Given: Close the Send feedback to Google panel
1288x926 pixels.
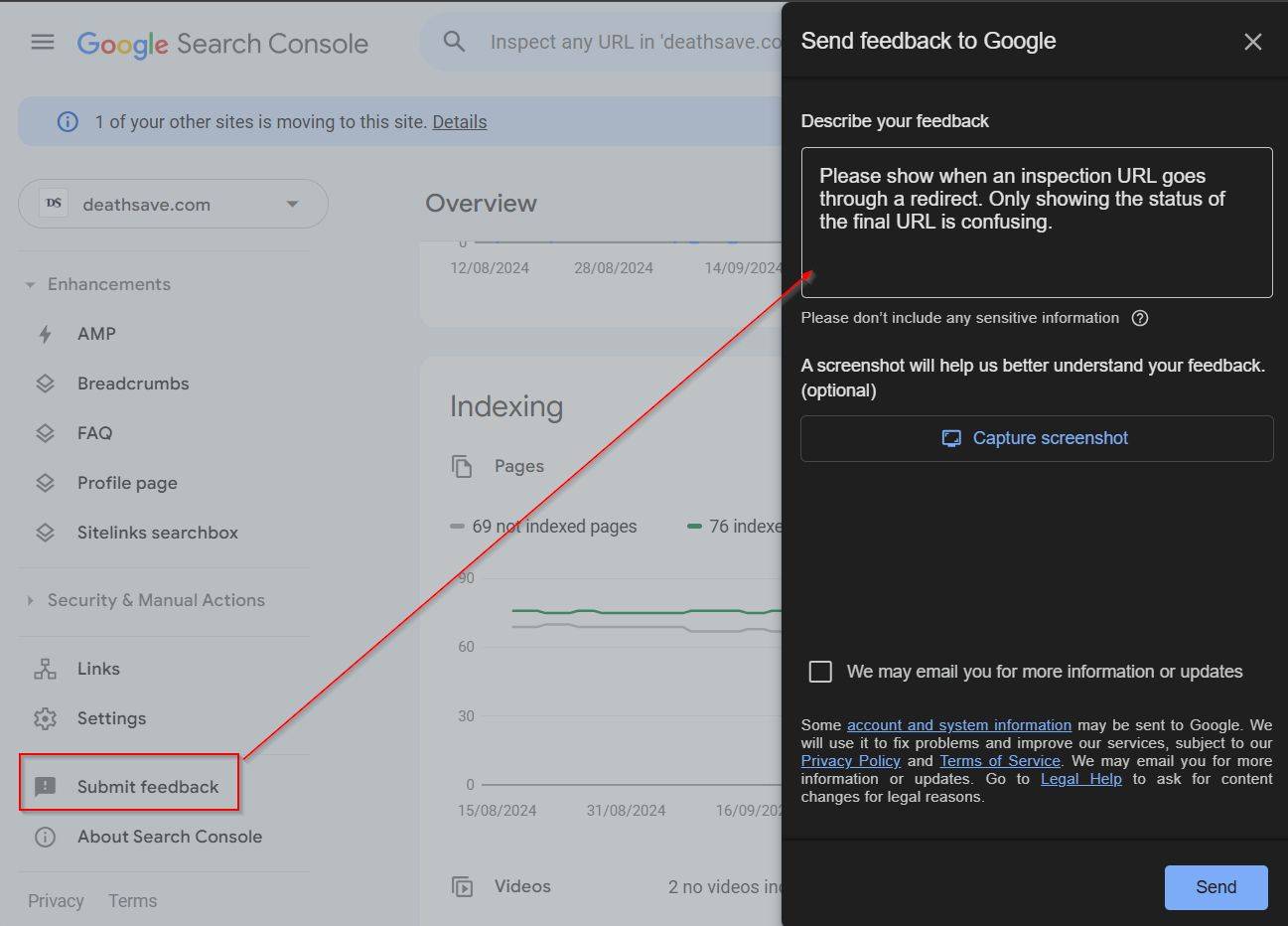Looking at the screenshot, I should [x=1253, y=42].
